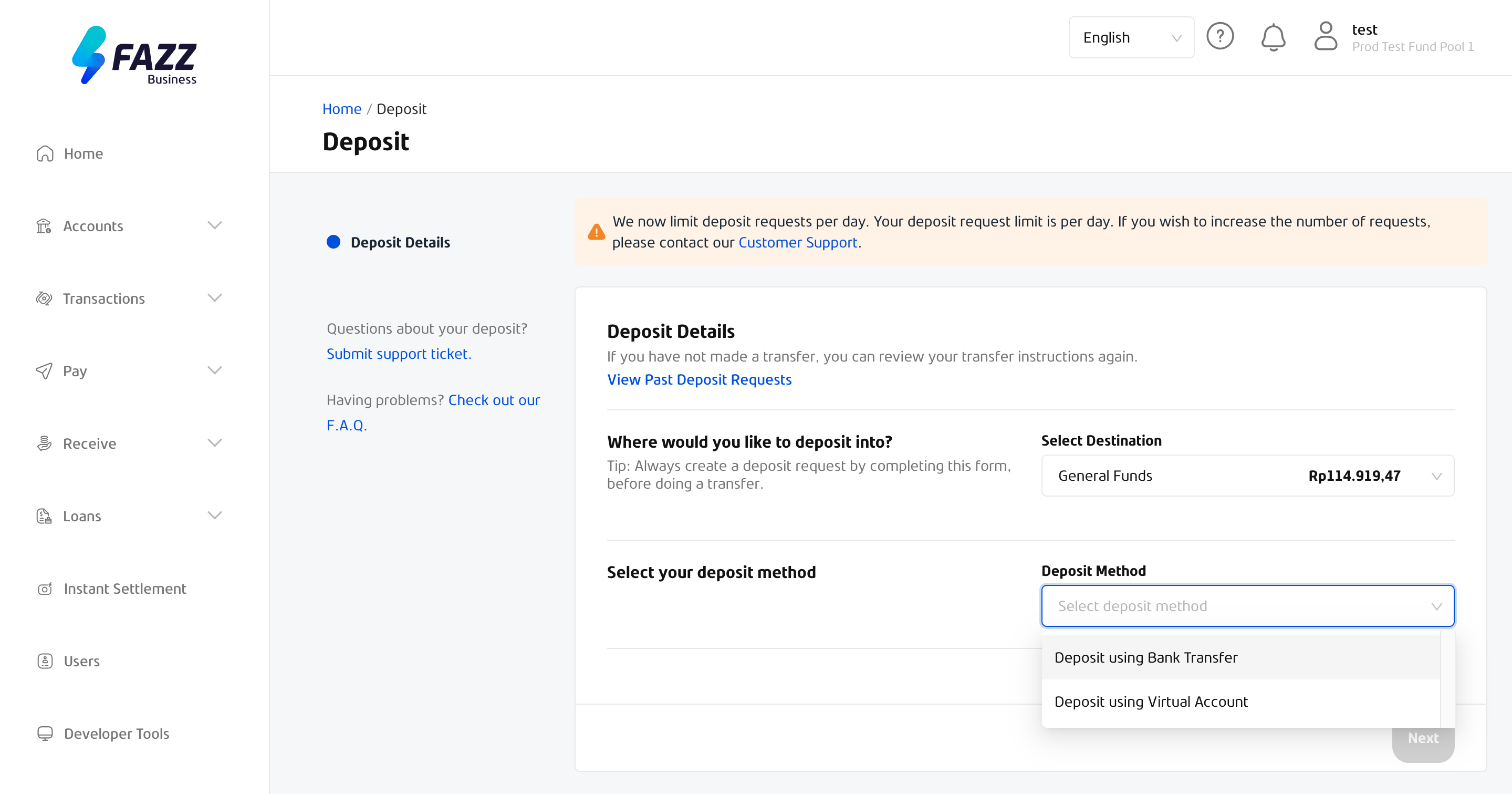Click the Select deposit method dropdown field
Viewport: 1512px width, 794px height.
pos(1247,606)
